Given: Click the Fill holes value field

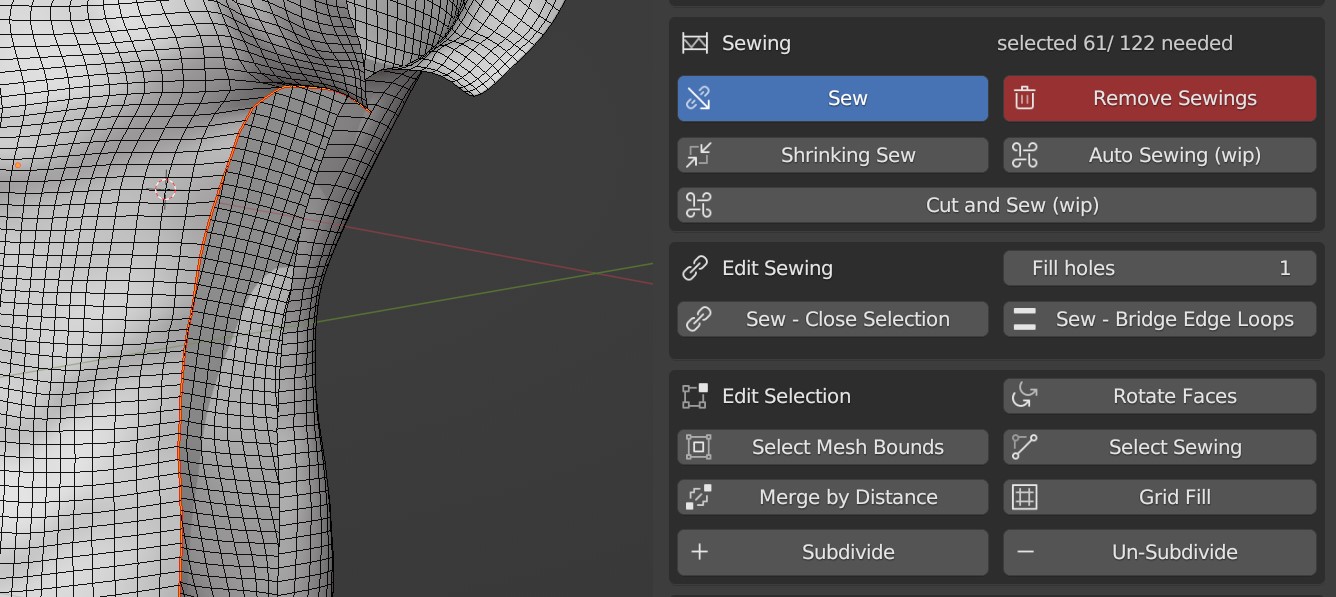Looking at the screenshot, I should [1159, 268].
